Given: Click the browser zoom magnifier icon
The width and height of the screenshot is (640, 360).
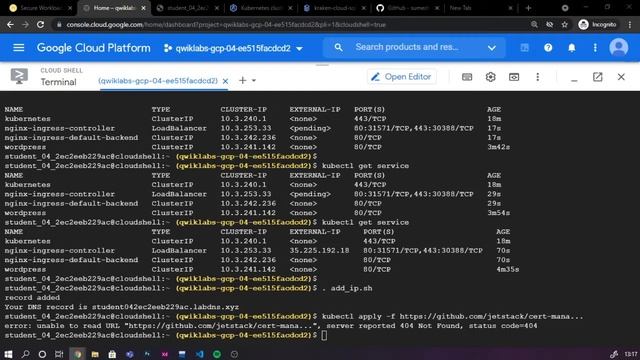Looking at the screenshot, I should (x=534, y=24).
